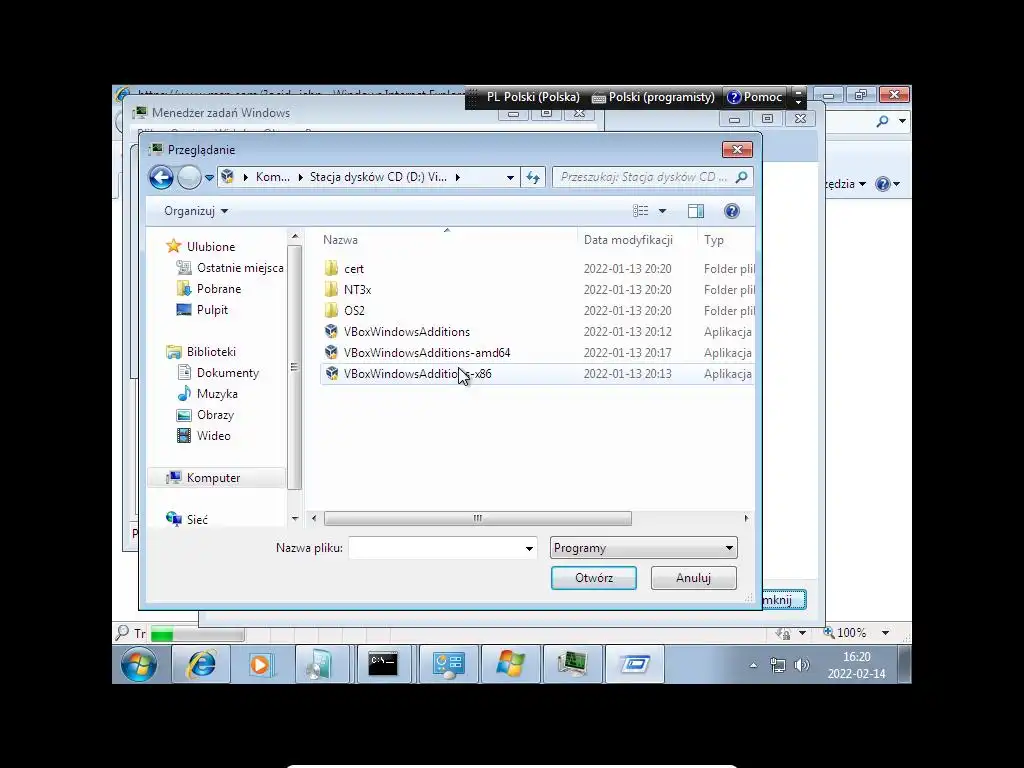Toggle the preview pane icon
1024x768 pixels.
tap(696, 211)
